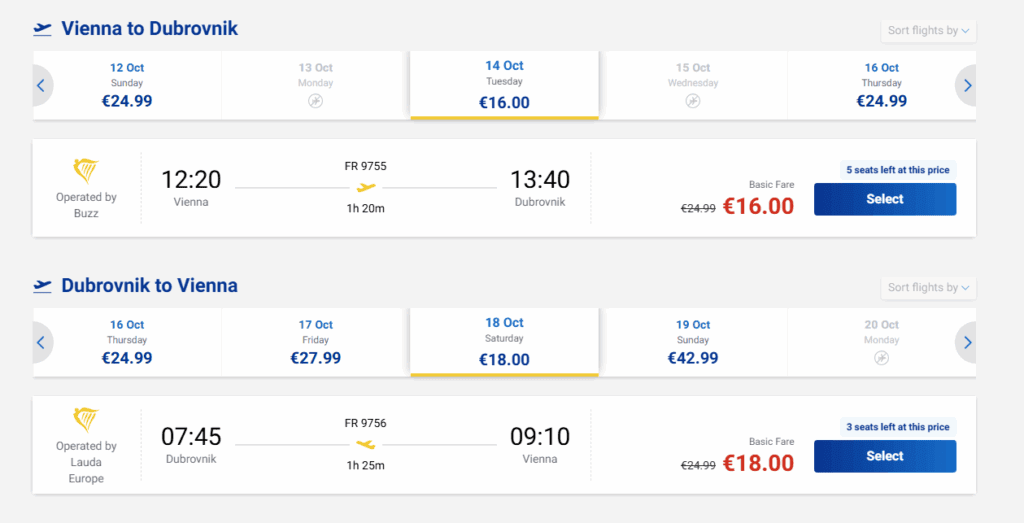Click the Ryanair harp logo for Buzz flight
This screenshot has width=1024, height=523.
point(86,170)
